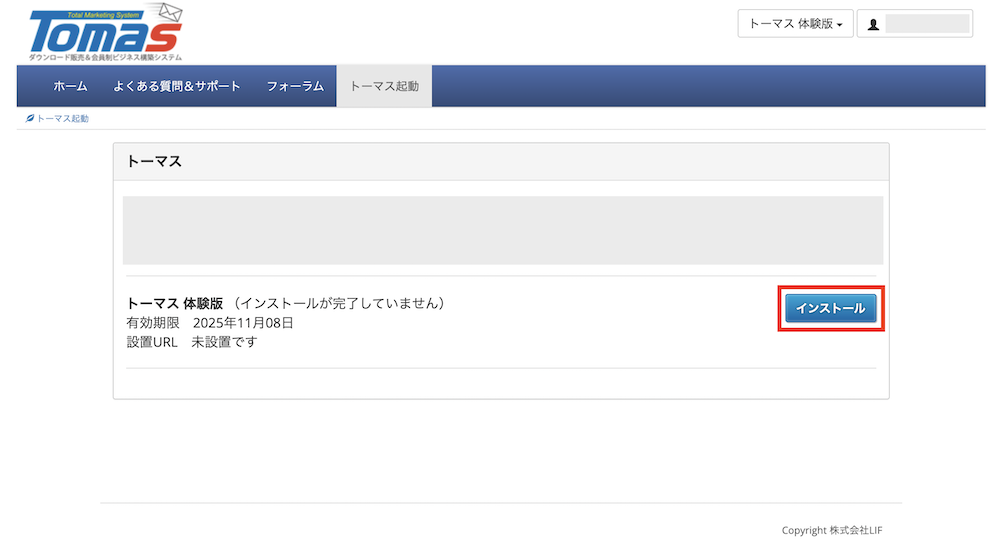Screen dimensions: 1000x556
Task: Click the caret arrow beside トーマス 体験版
Action: [839, 25]
